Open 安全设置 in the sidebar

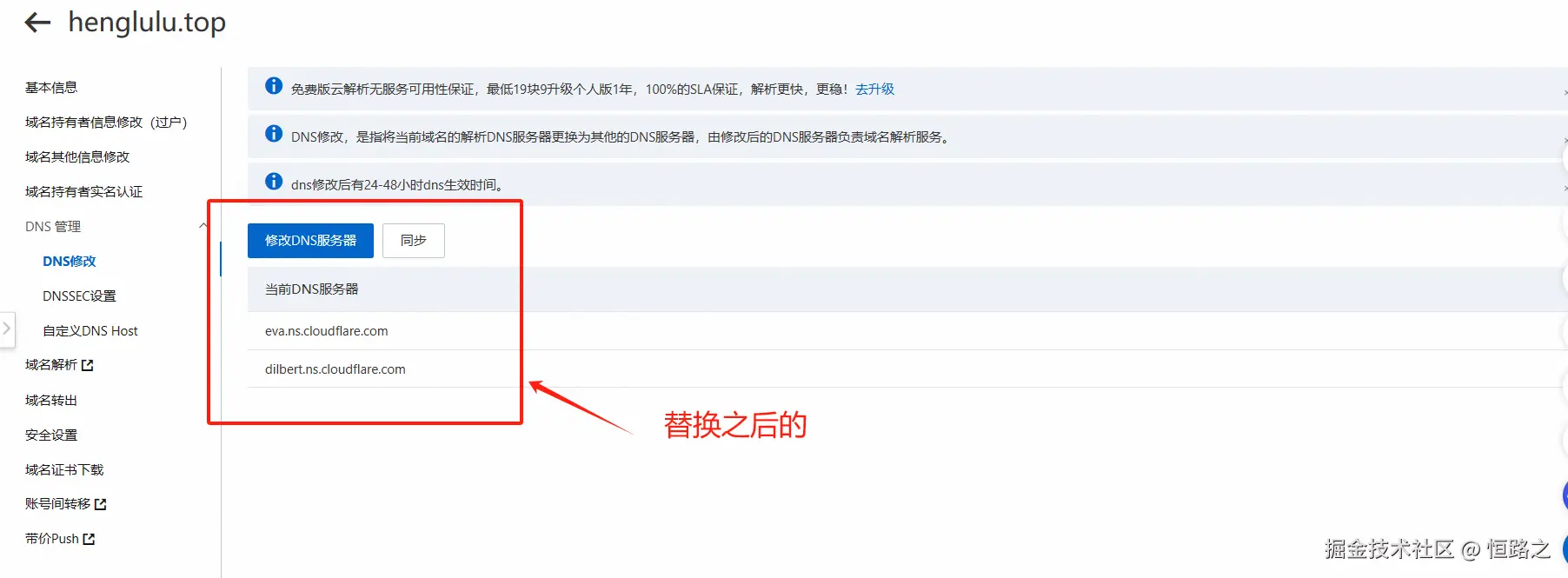[x=51, y=435]
